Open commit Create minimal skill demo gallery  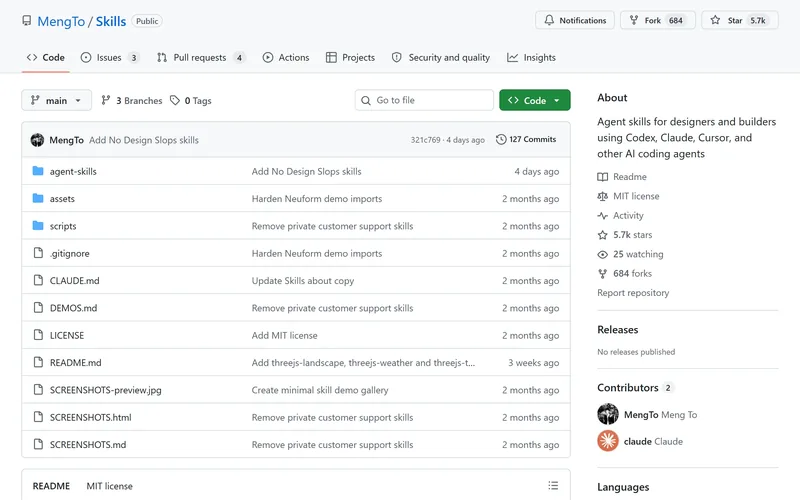[320, 390]
